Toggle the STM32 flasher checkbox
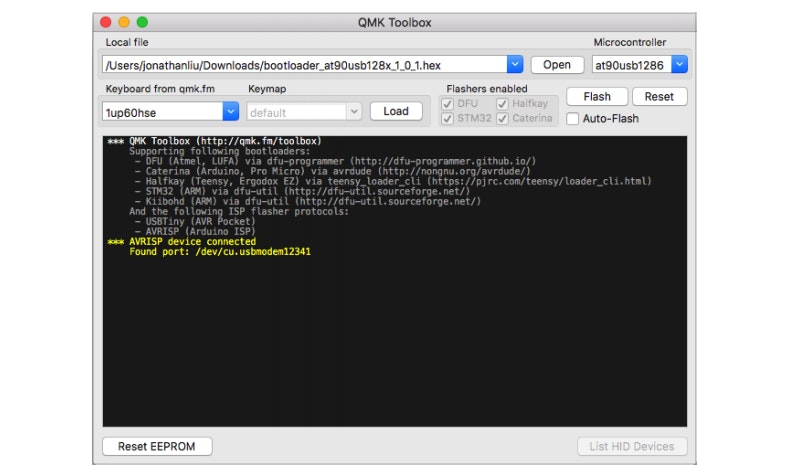Screen dimensions: 788x470 point(447,119)
